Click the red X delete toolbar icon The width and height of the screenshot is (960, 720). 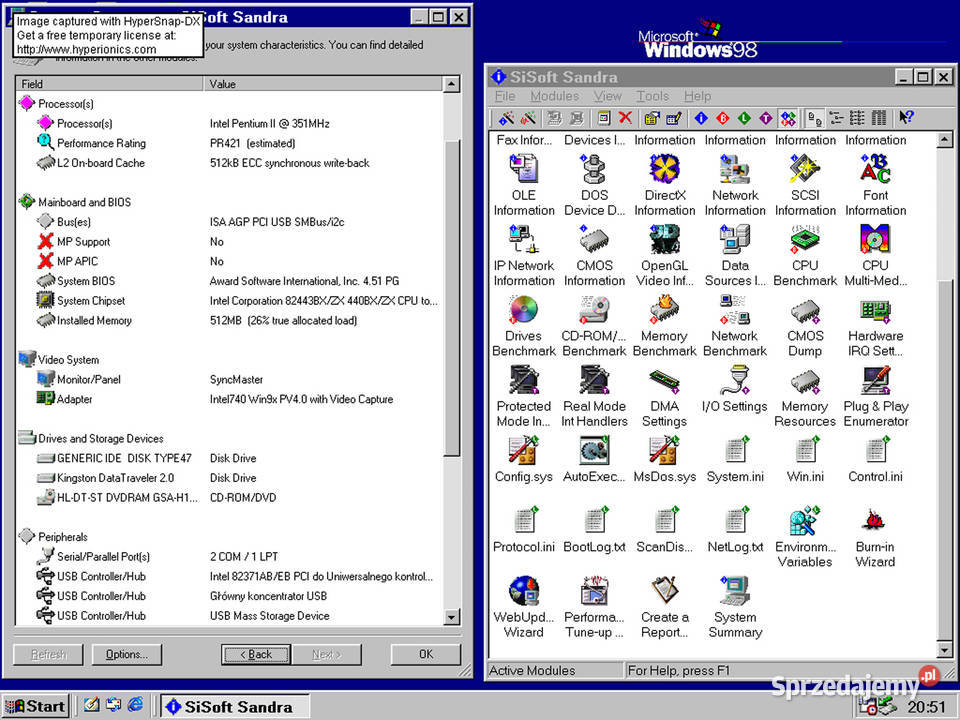[x=624, y=118]
